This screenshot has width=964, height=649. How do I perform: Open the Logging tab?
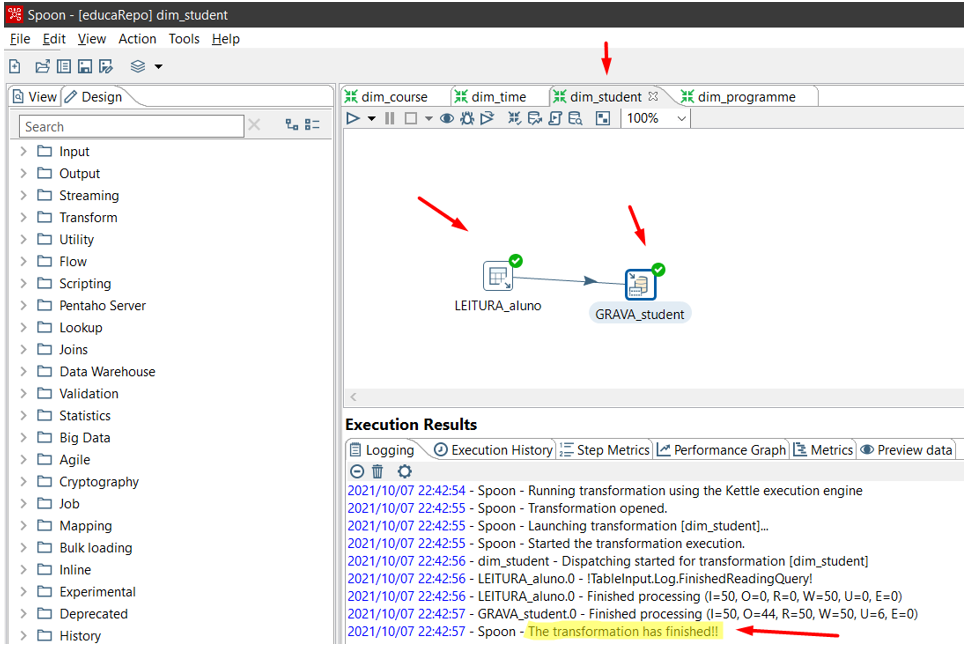tap(382, 450)
